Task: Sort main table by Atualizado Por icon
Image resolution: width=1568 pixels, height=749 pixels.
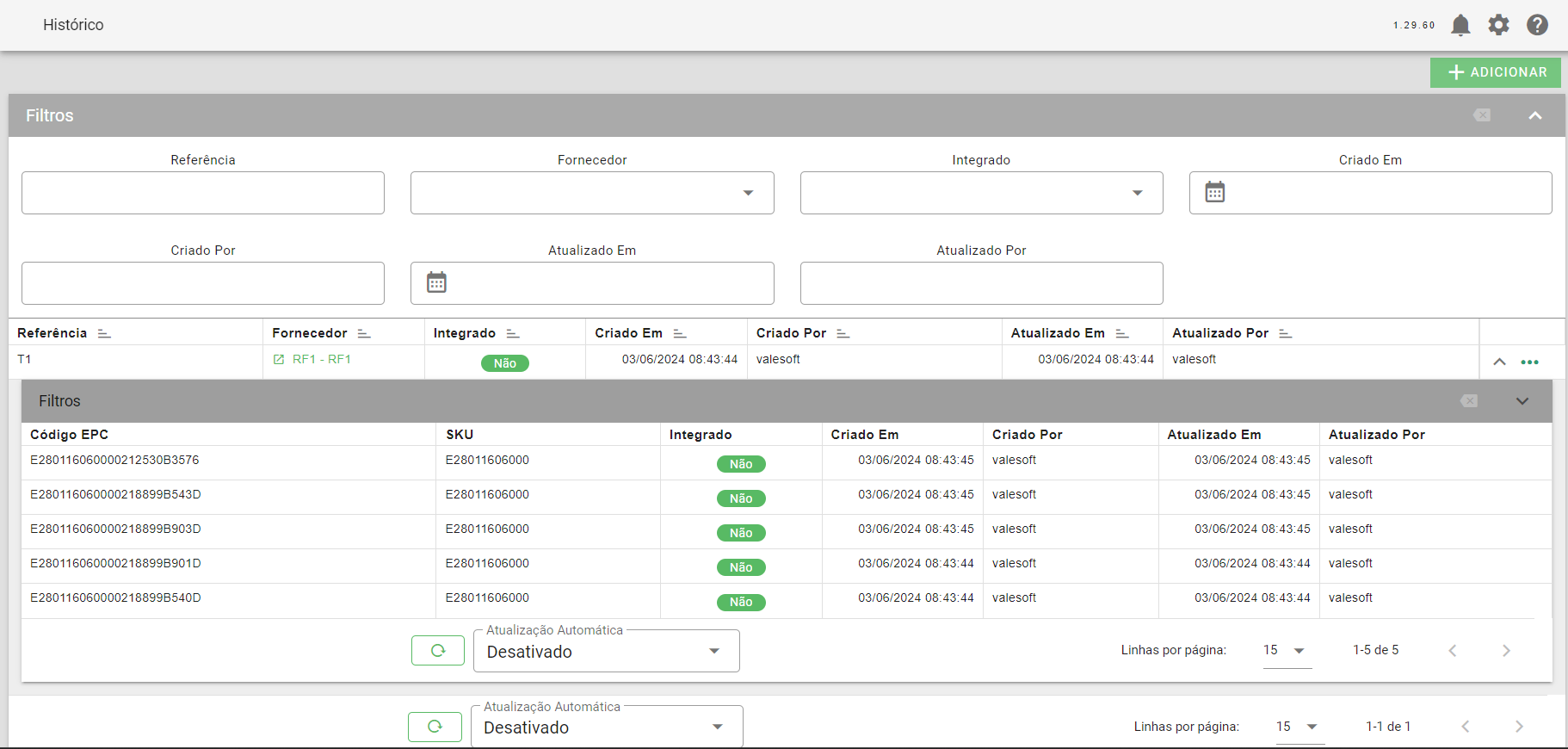Action: coord(1286,333)
